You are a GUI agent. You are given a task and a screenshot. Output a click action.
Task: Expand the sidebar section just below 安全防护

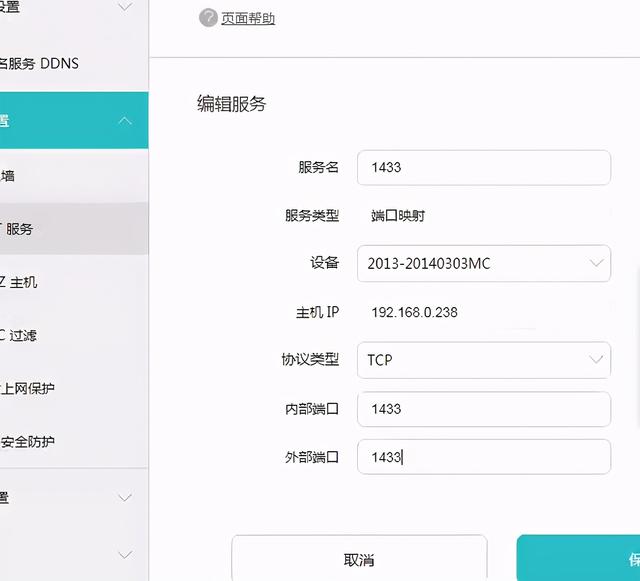pos(125,497)
